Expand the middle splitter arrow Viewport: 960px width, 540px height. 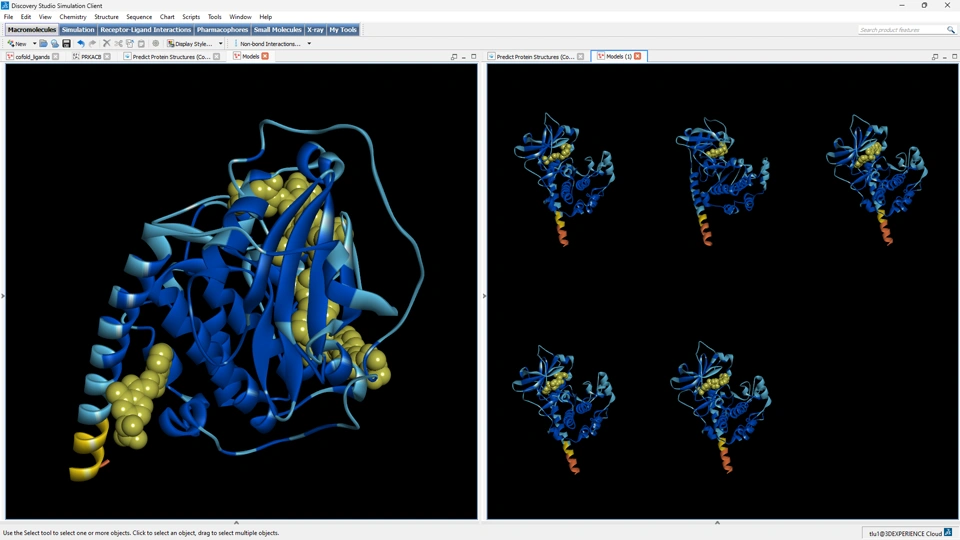coord(484,296)
